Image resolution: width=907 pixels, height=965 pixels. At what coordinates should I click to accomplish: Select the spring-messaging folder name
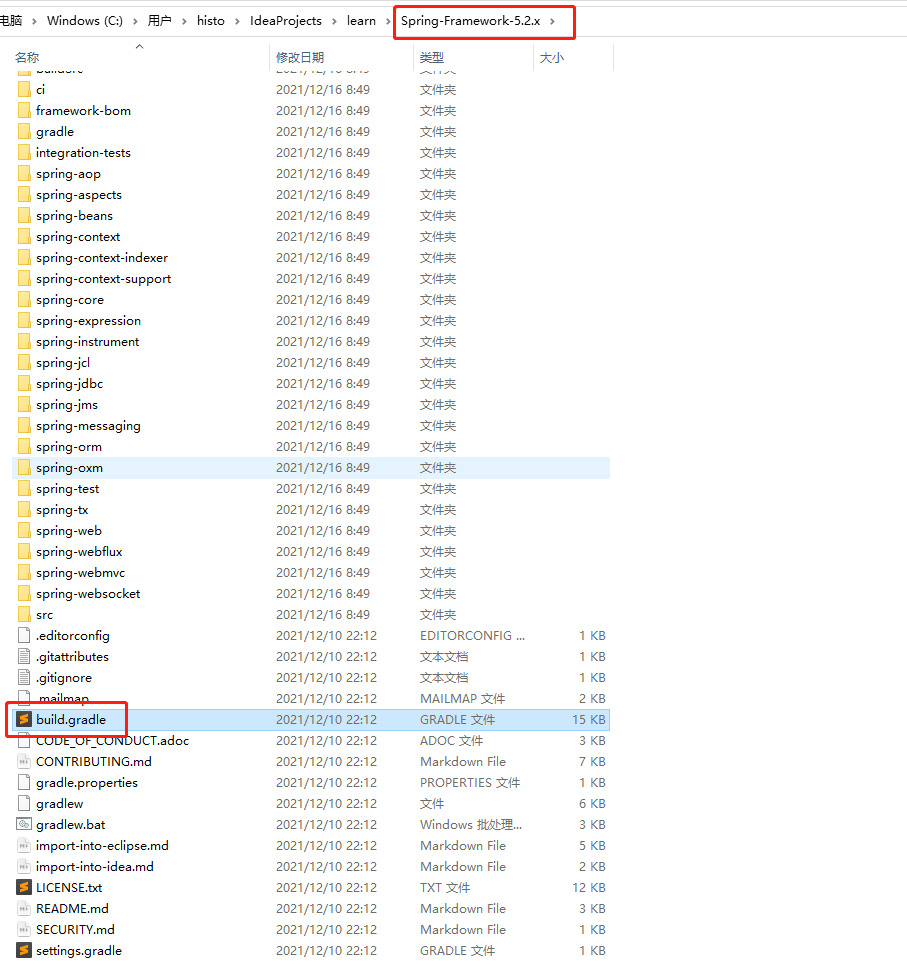[x=89, y=426]
